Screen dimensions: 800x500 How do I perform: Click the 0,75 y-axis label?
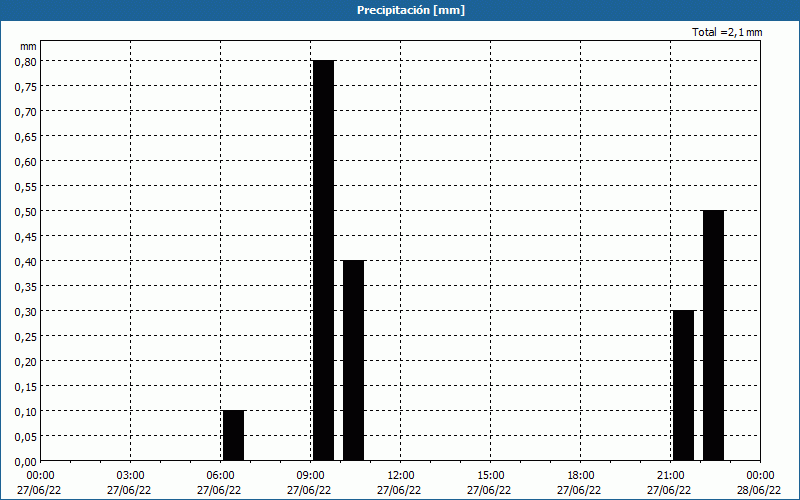pos(26,86)
